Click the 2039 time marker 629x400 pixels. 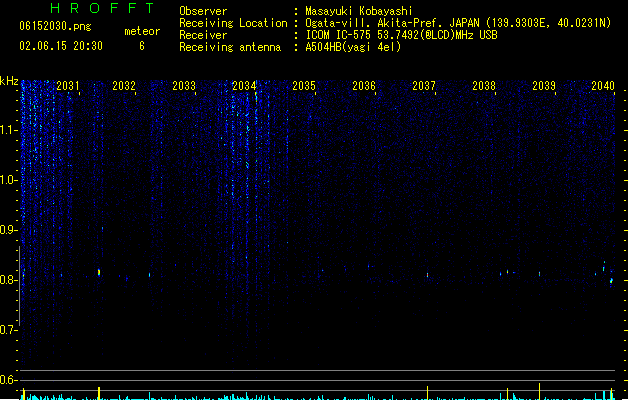pyautogui.click(x=544, y=86)
